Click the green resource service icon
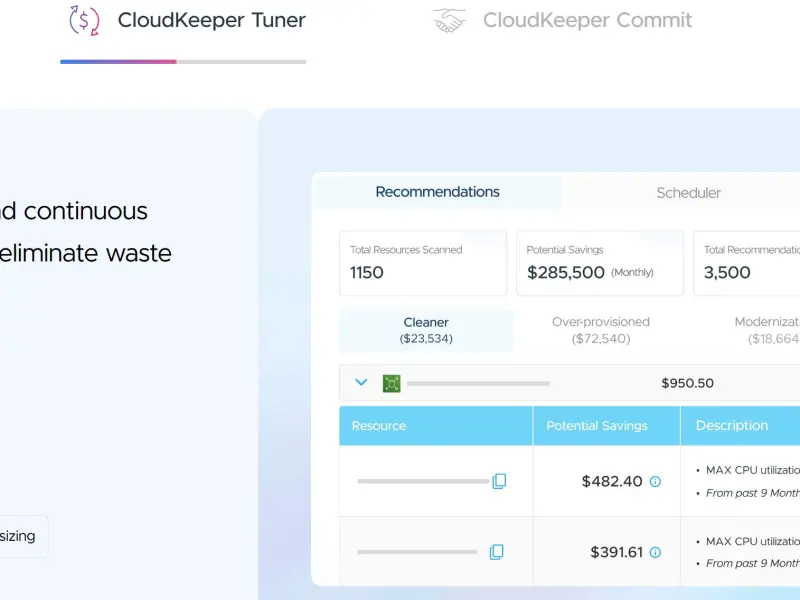This screenshot has width=800, height=600. 391,383
